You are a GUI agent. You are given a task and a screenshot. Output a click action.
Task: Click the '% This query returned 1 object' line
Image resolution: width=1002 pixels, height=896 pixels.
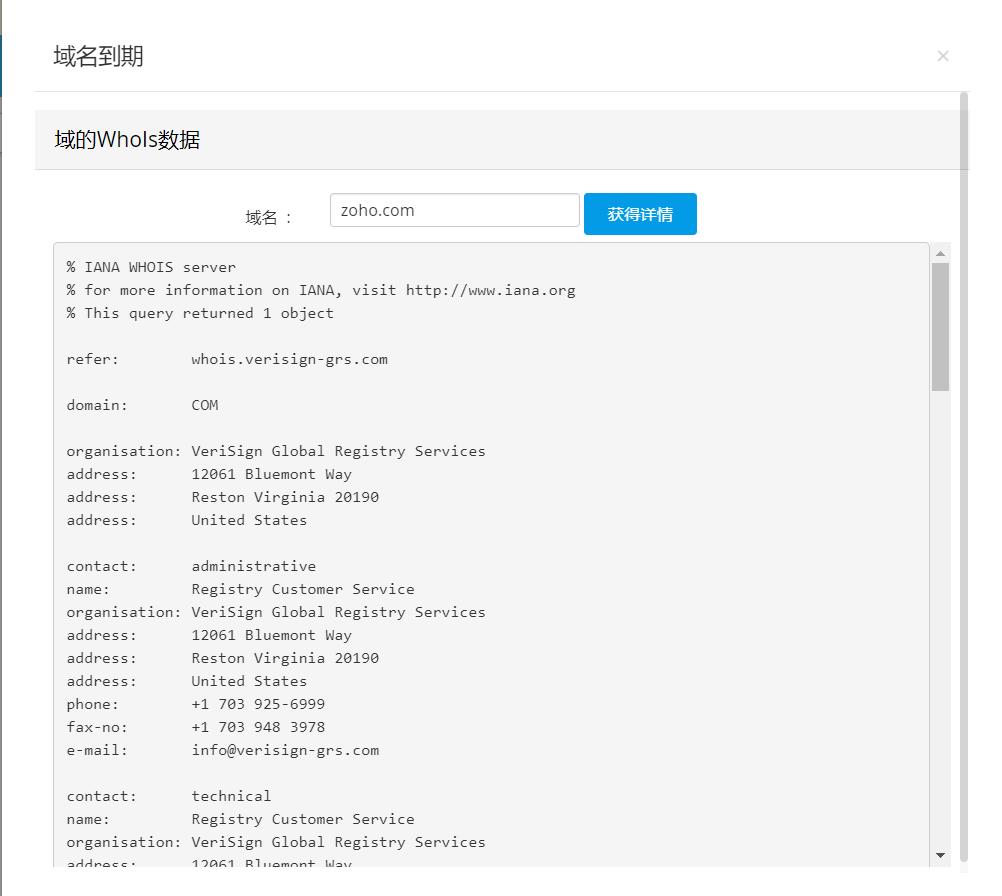pos(200,313)
